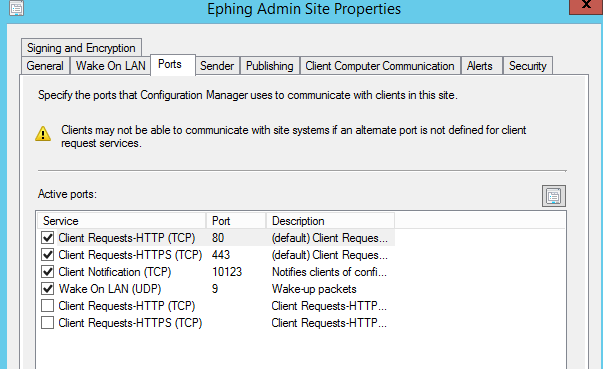
Task: Uncheck Wake On LAN (UDP) checkbox
Action: (x=47, y=289)
